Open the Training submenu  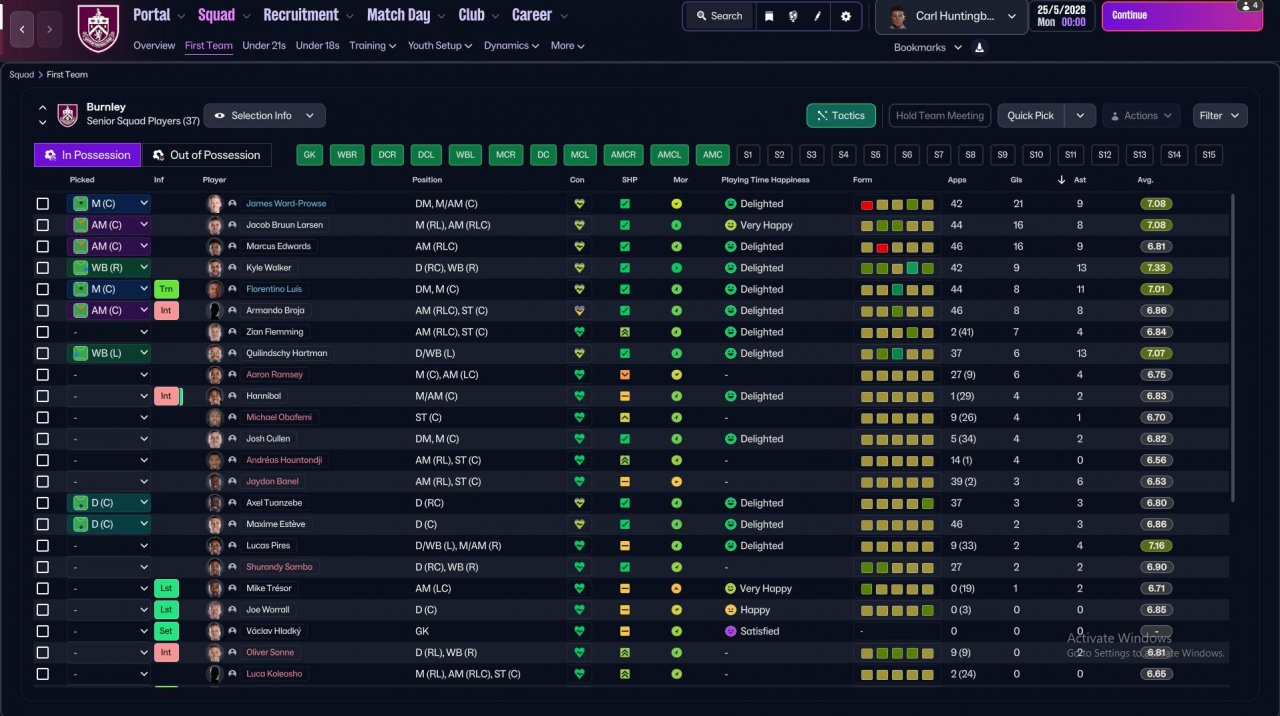tap(372, 46)
